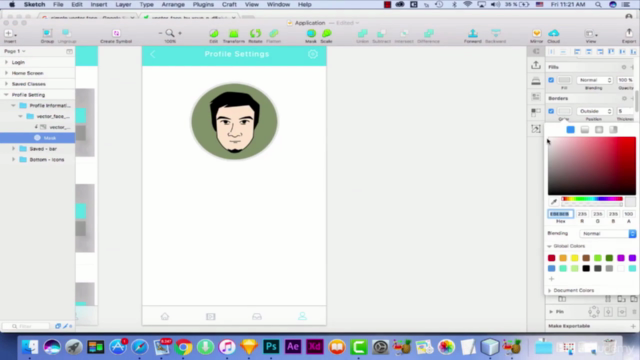This screenshot has width=640, height=360.
Task: Select the Edit tool icon
Action: pos(214,33)
